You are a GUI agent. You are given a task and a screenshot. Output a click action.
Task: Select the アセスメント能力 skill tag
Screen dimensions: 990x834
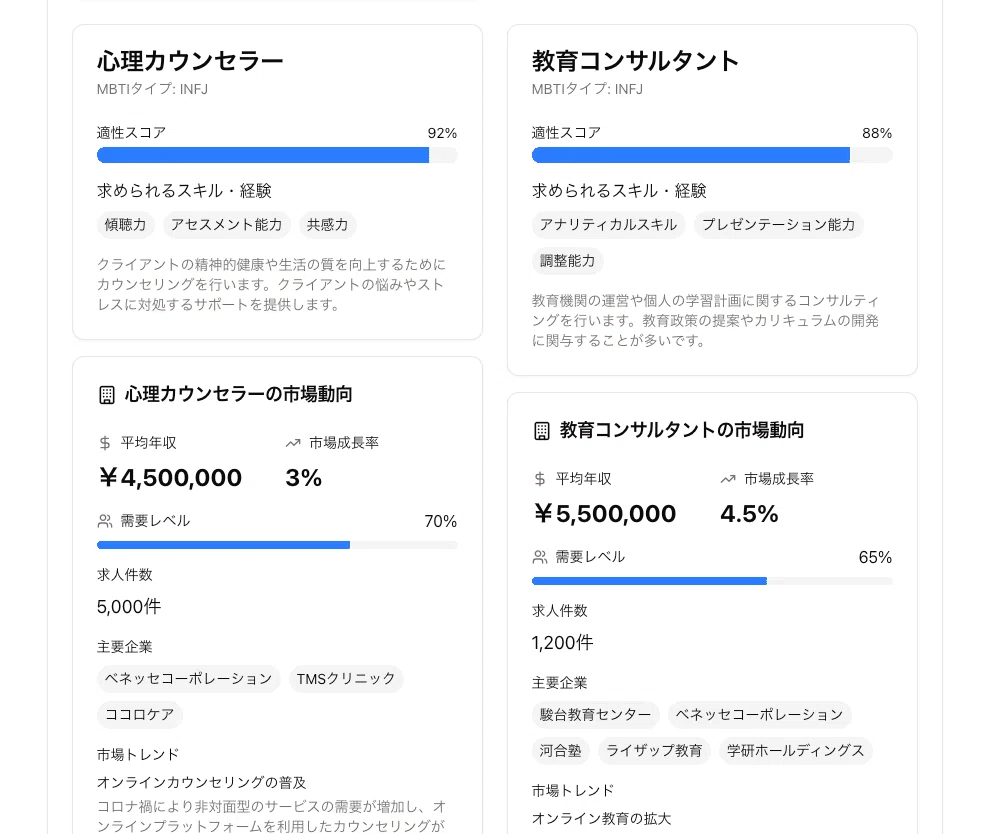(x=227, y=225)
